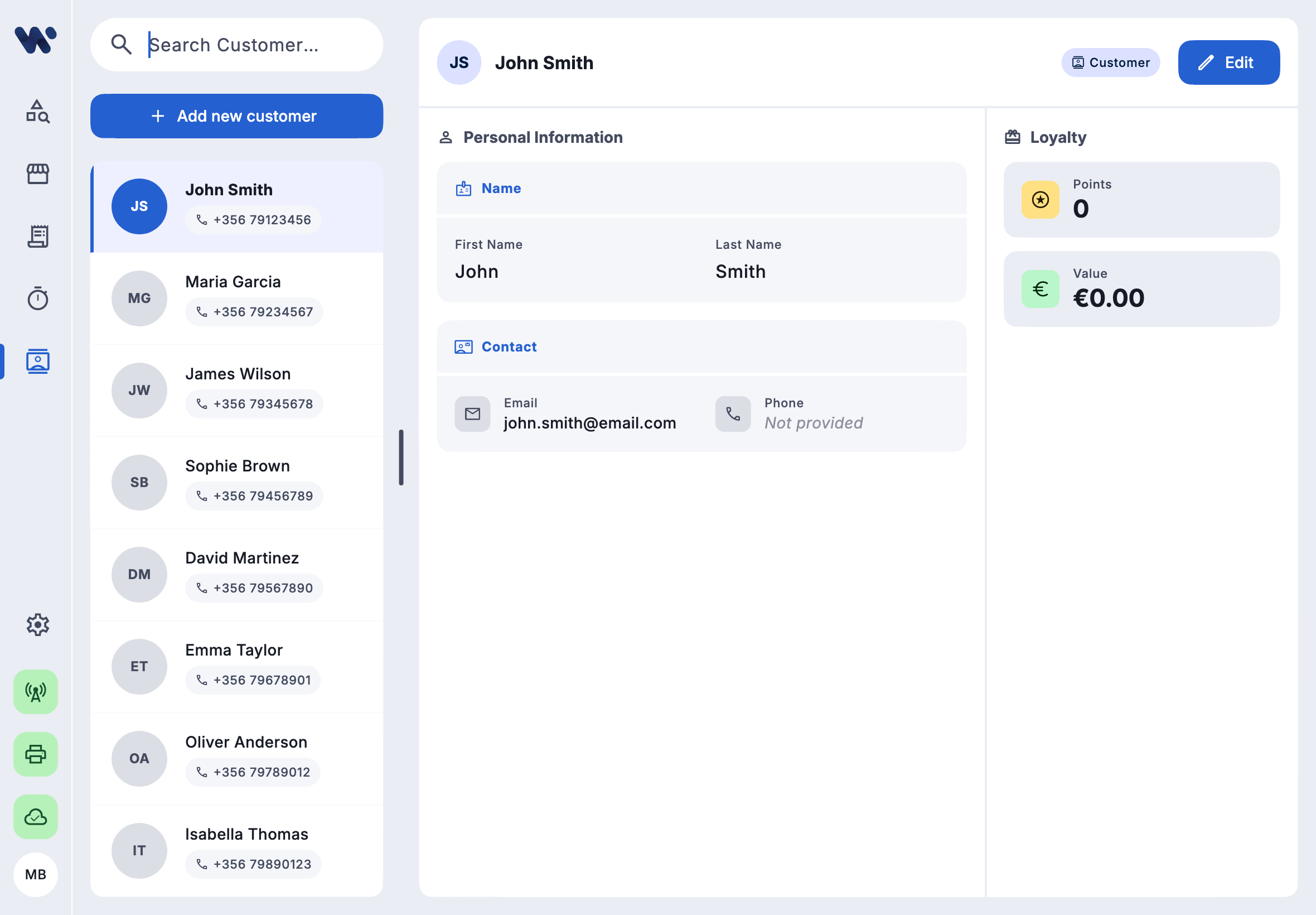Open the MB user avatar
Image resolution: width=1316 pixels, height=915 pixels.
pyautogui.click(x=35, y=874)
